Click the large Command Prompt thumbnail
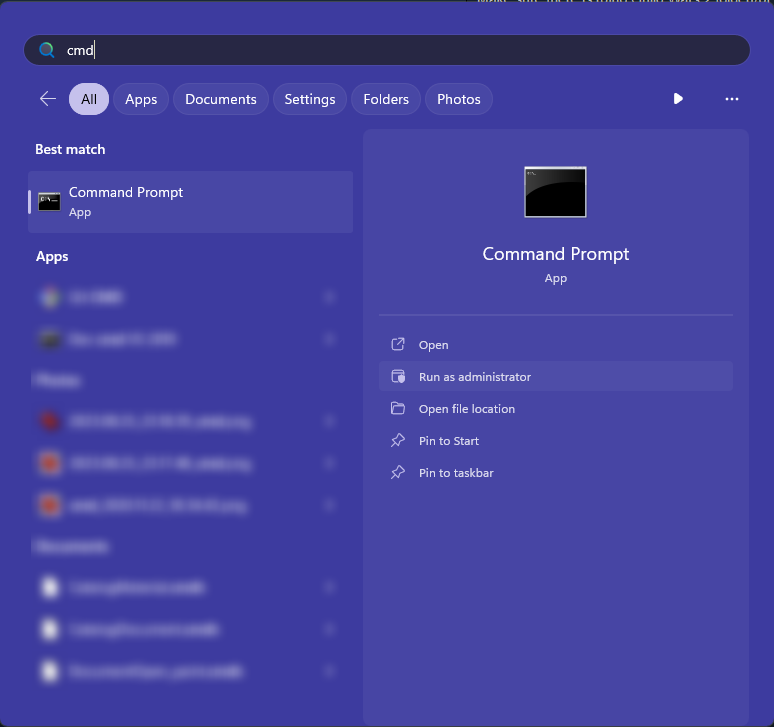Screen dimensions: 774x727 coord(555,192)
